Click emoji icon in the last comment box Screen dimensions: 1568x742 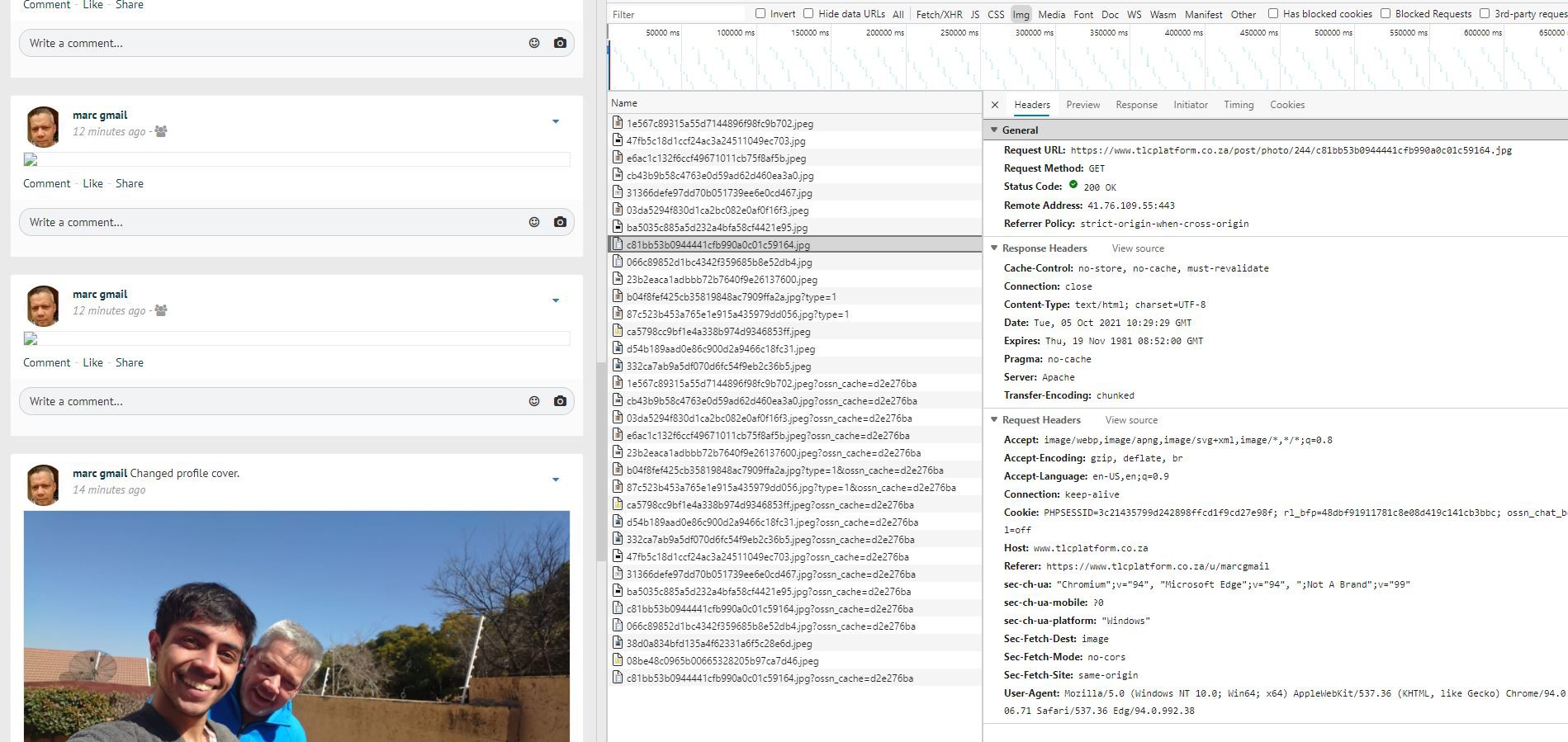click(534, 401)
